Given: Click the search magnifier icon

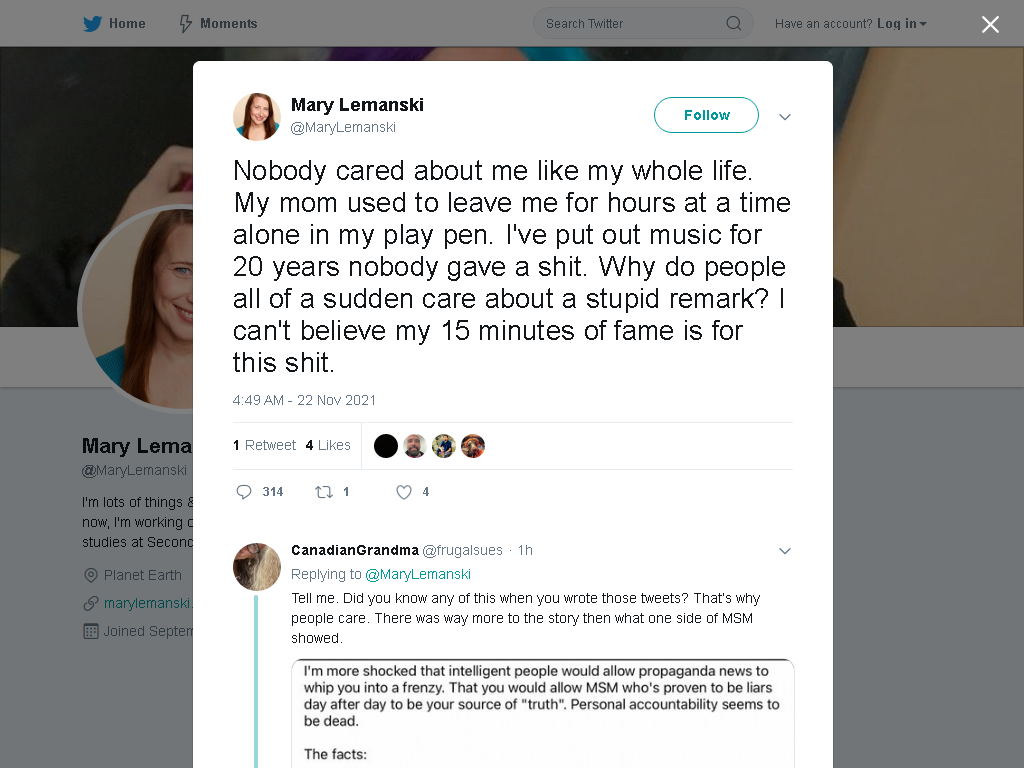Looking at the screenshot, I should pos(733,24).
